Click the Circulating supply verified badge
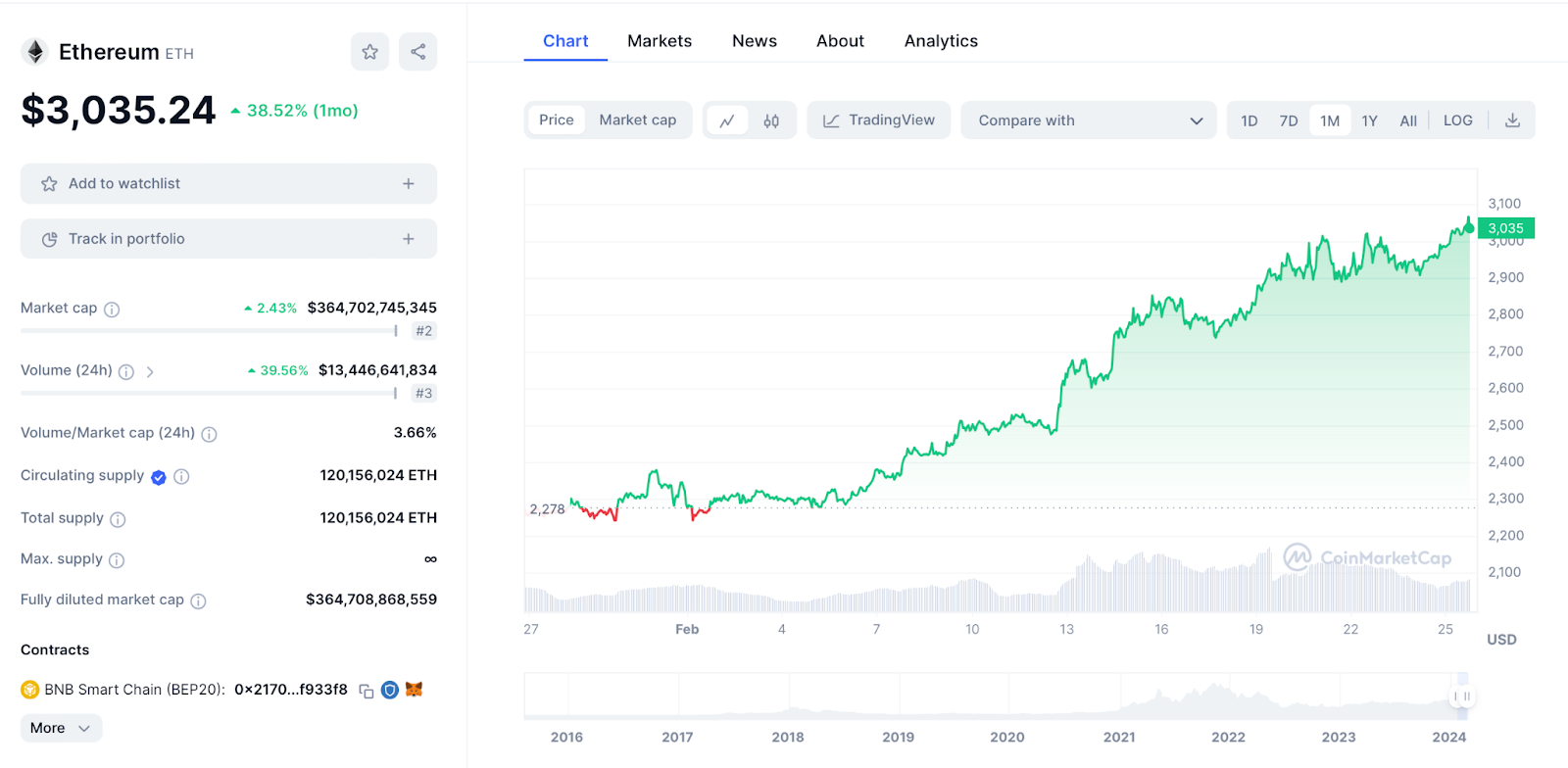The width and height of the screenshot is (1568, 768). [159, 477]
